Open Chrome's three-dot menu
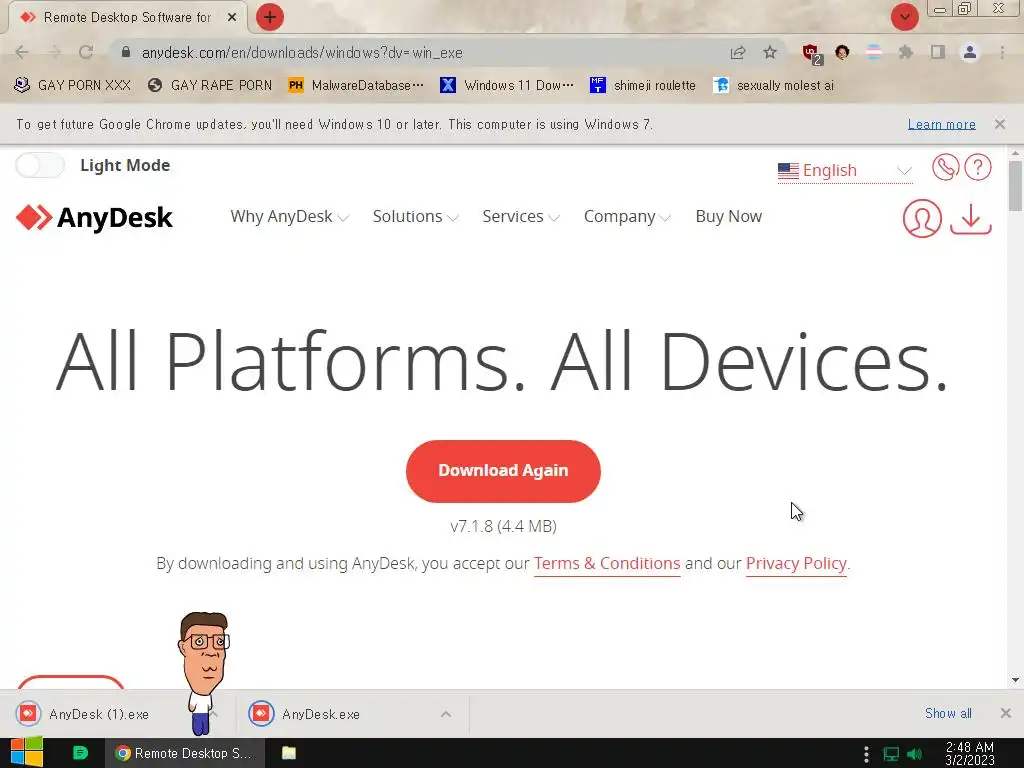This screenshot has height=768, width=1024. 1002,52
